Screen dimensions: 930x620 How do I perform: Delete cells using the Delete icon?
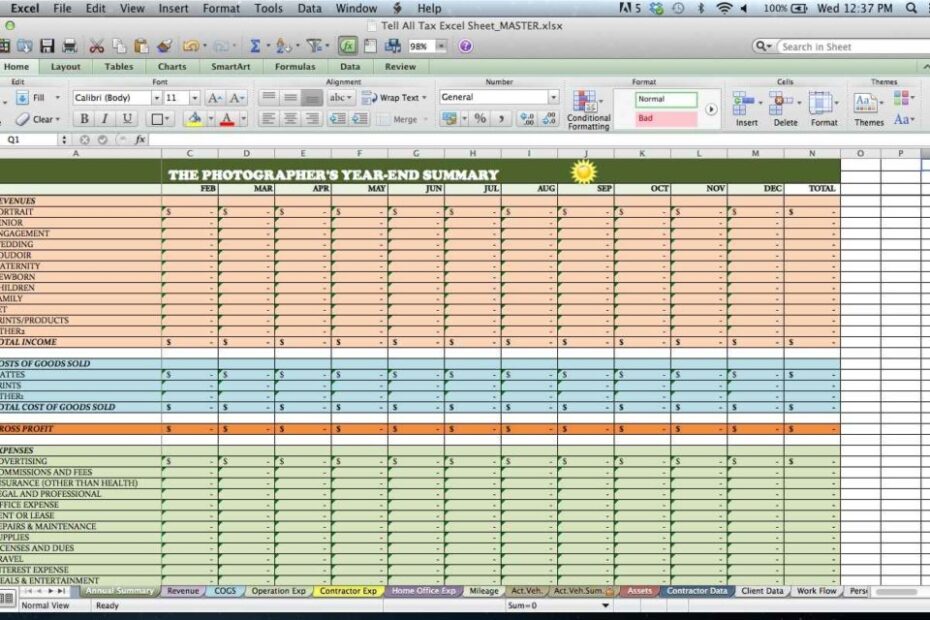[781, 105]
